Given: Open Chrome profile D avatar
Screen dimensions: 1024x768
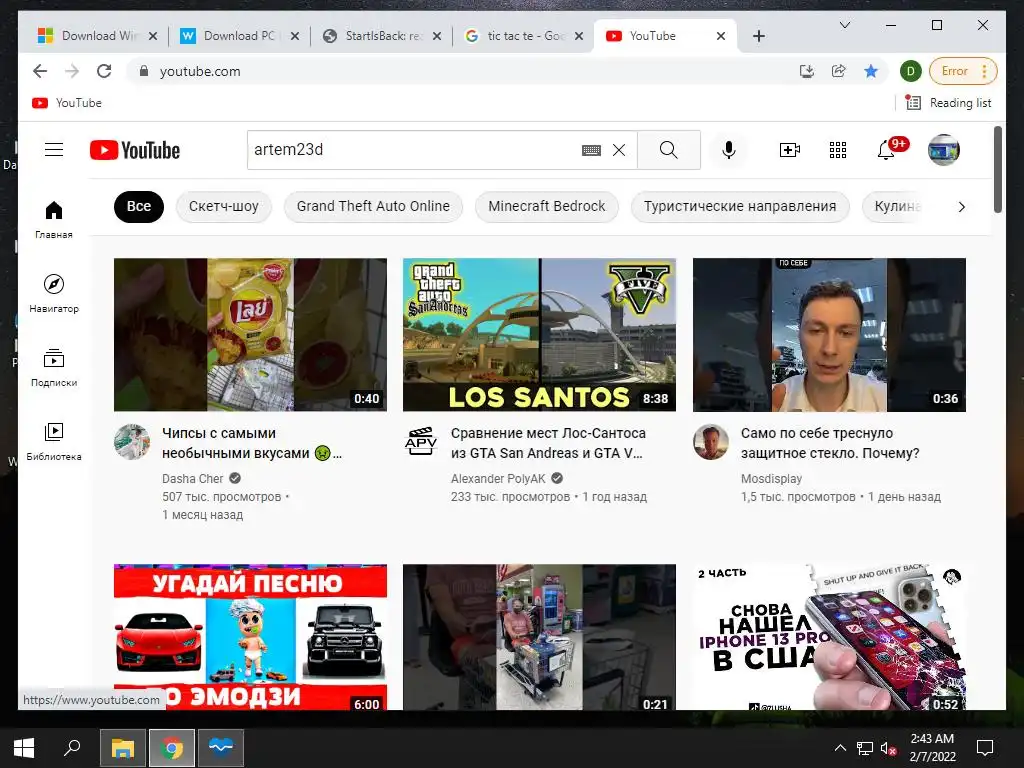Looking at the screenshot, I should pos(910,71).
